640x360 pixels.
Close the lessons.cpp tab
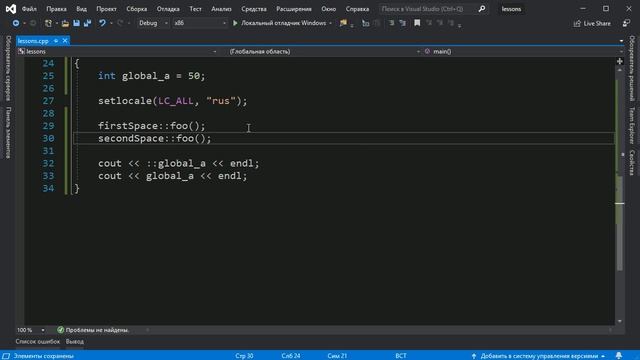(65, 41)
